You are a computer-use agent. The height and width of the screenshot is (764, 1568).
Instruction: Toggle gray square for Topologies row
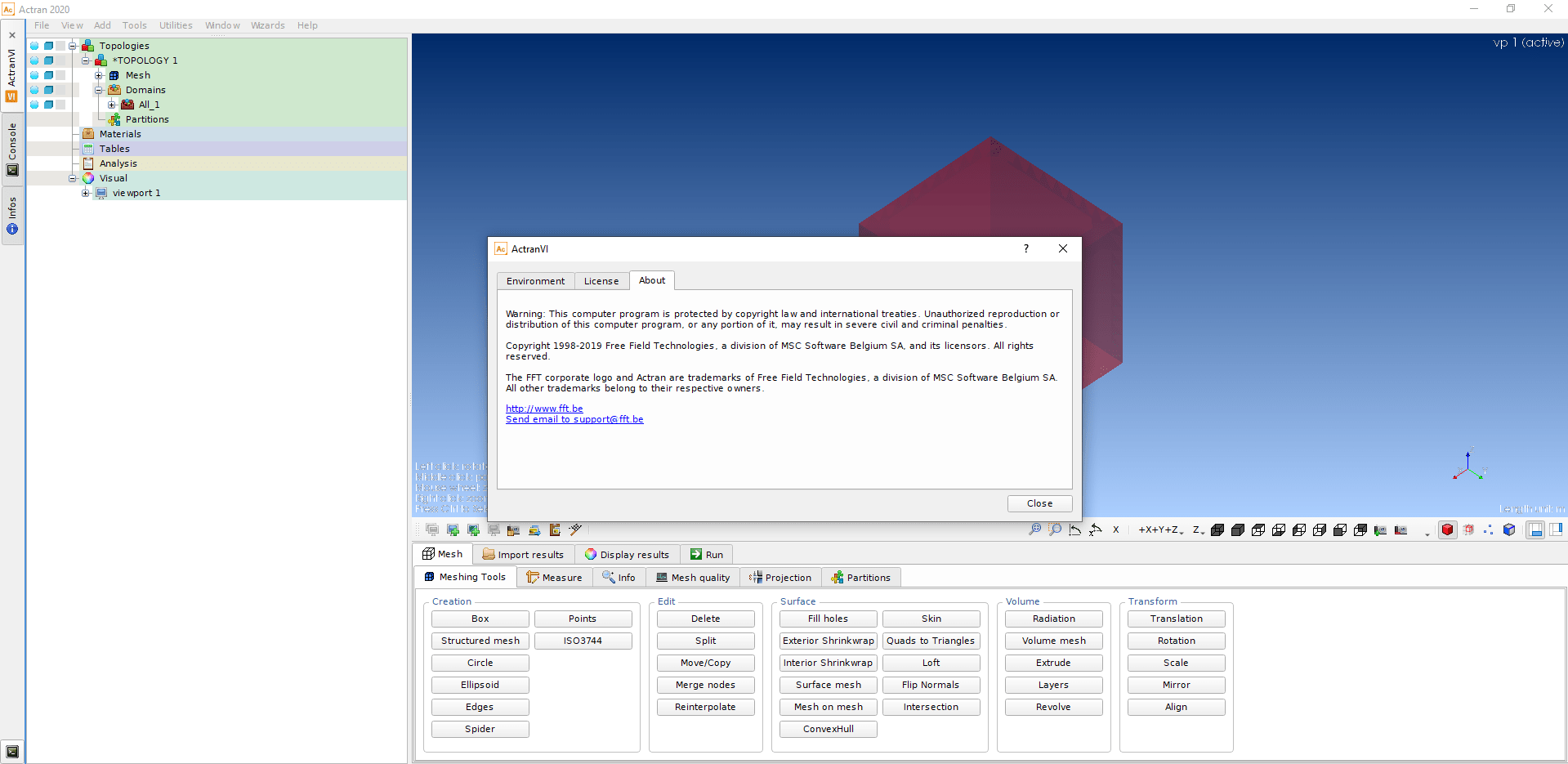(x=60, y=46)
